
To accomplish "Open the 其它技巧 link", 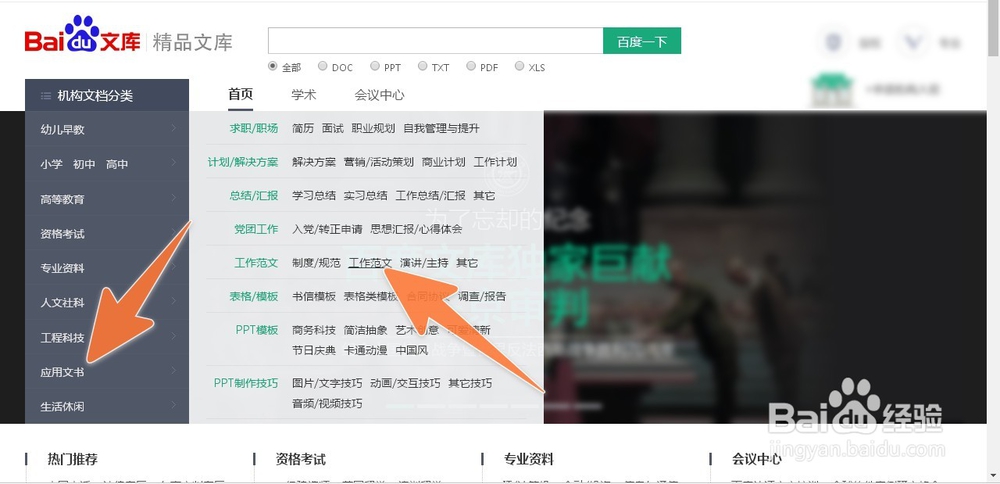I will coord(470,383).
